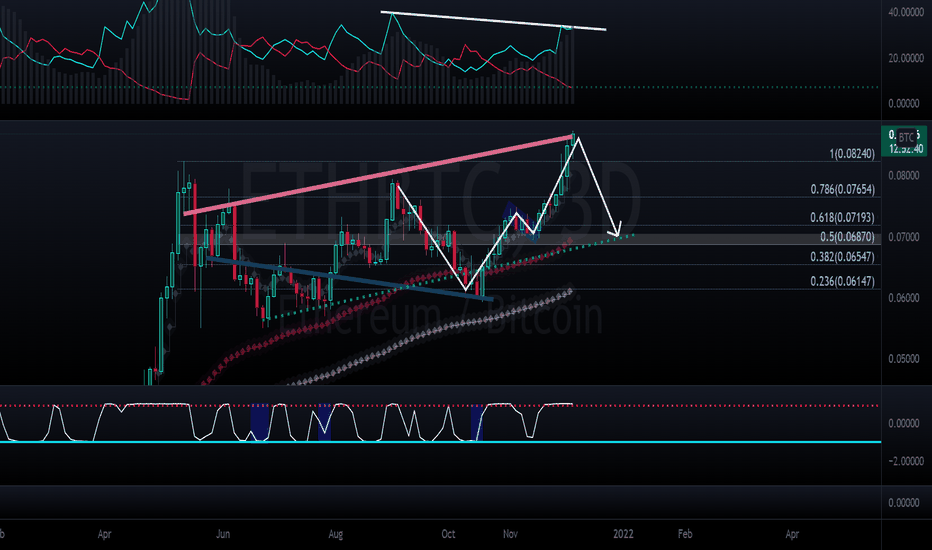Screen dimensions: 932x550
Task: Click the Nov label on time axis
Action: [510, 534]
